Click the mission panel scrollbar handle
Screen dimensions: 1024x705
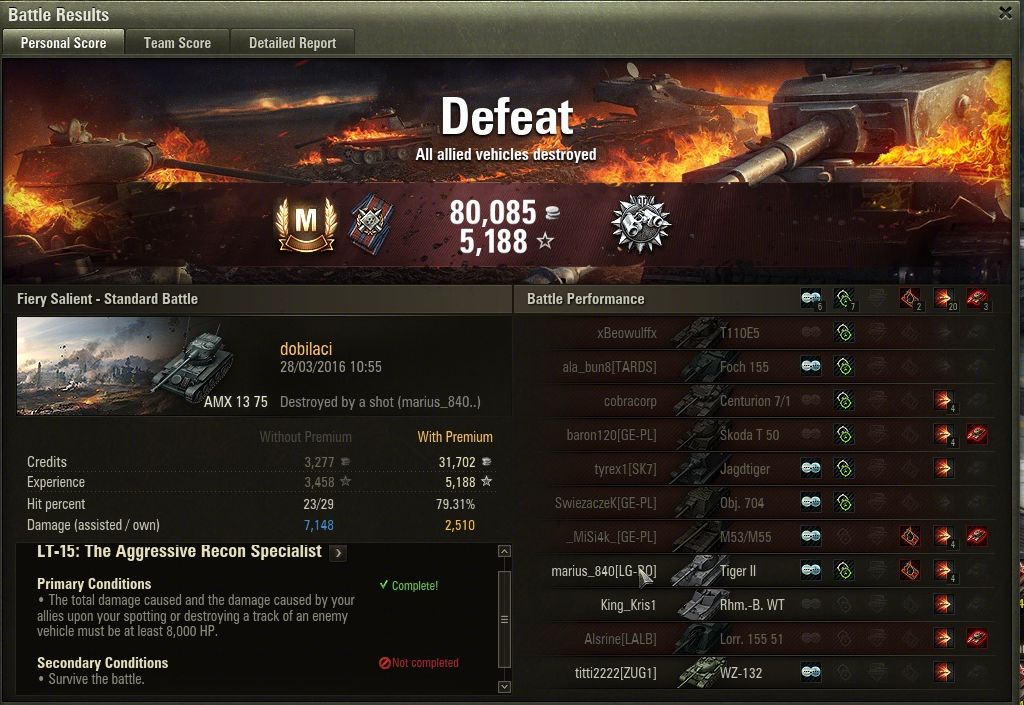[x=504, y=619]
